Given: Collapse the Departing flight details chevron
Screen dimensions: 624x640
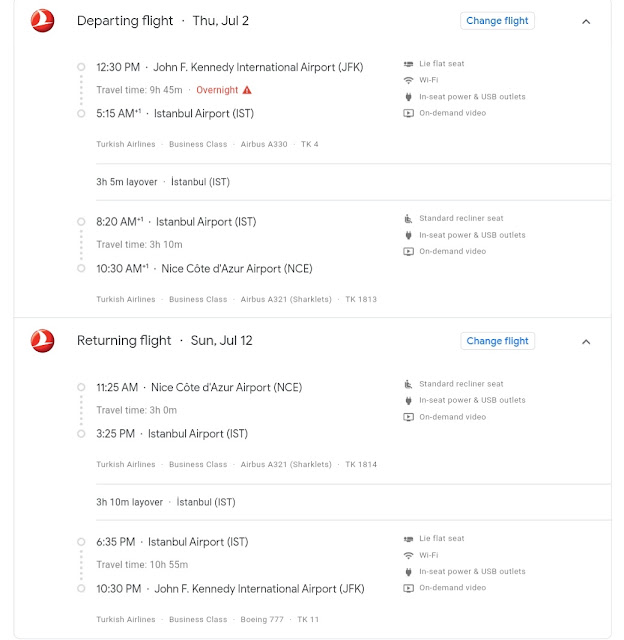Looking at the screenshot, I should tap(586, 22).
